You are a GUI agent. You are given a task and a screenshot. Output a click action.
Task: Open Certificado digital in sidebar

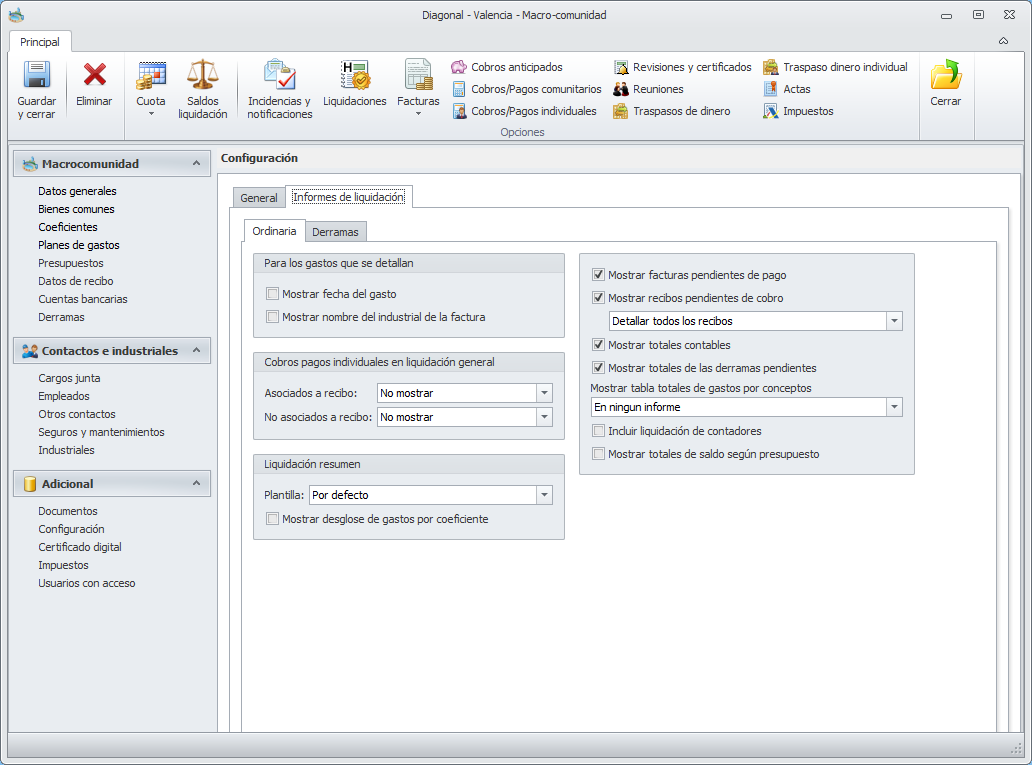tap(80, 547)
